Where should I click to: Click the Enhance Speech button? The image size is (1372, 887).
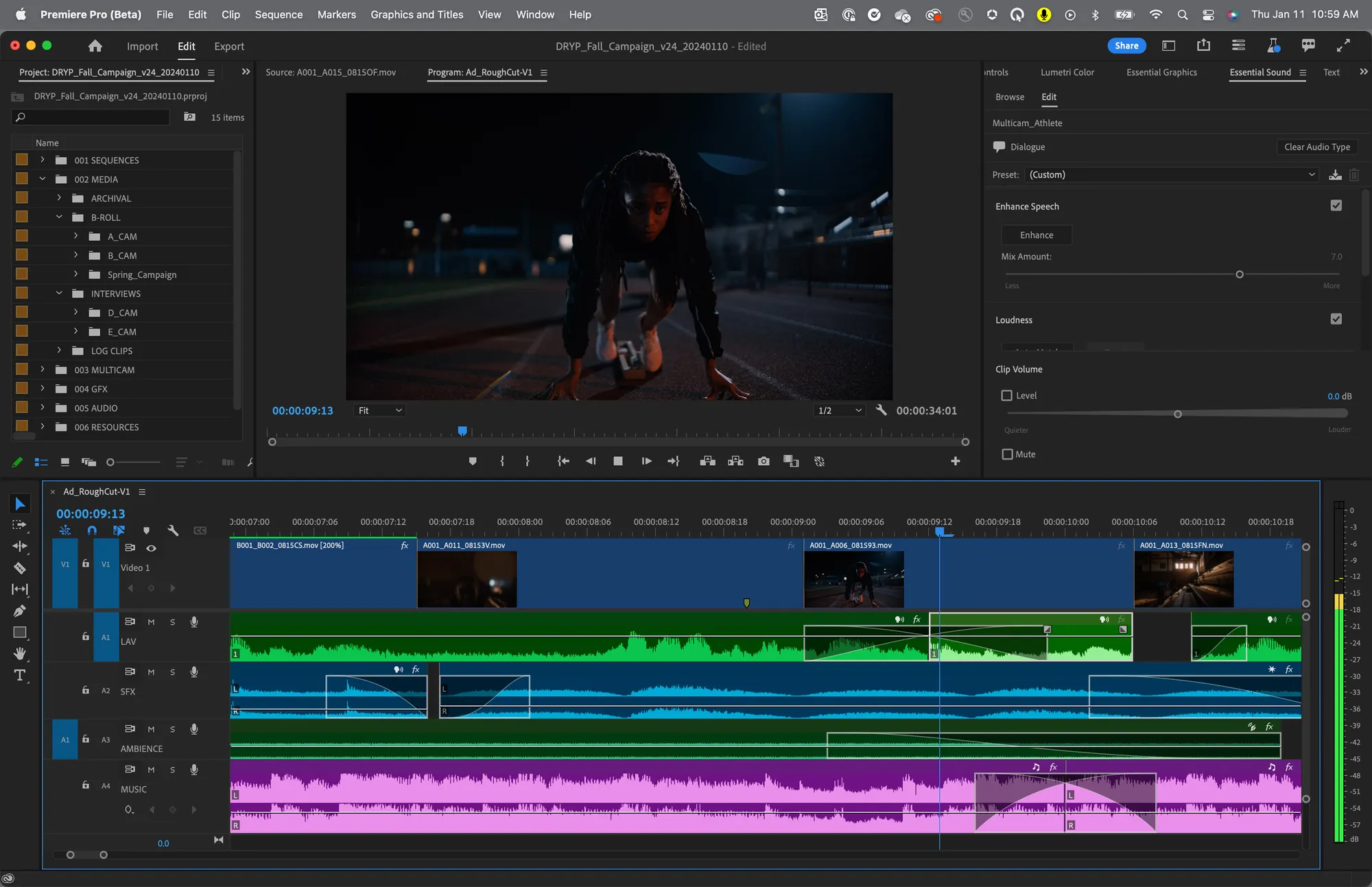click(x=1037, y=235)
